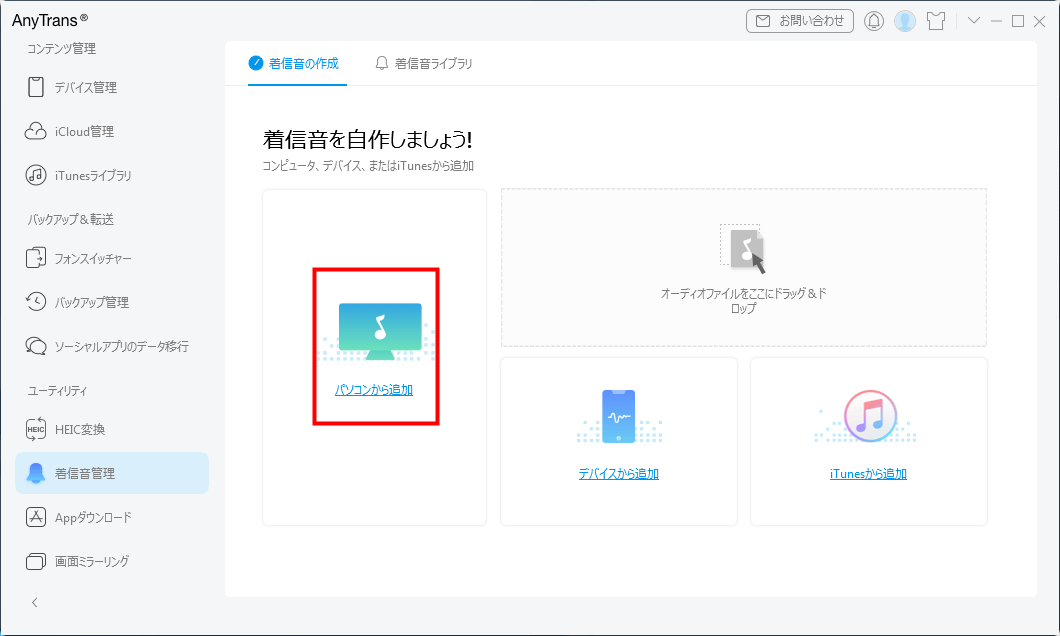This screenshot has width=1060, height=636.
Task: Select the 着信音の作成 tab
Action: (x=296, y=62)
